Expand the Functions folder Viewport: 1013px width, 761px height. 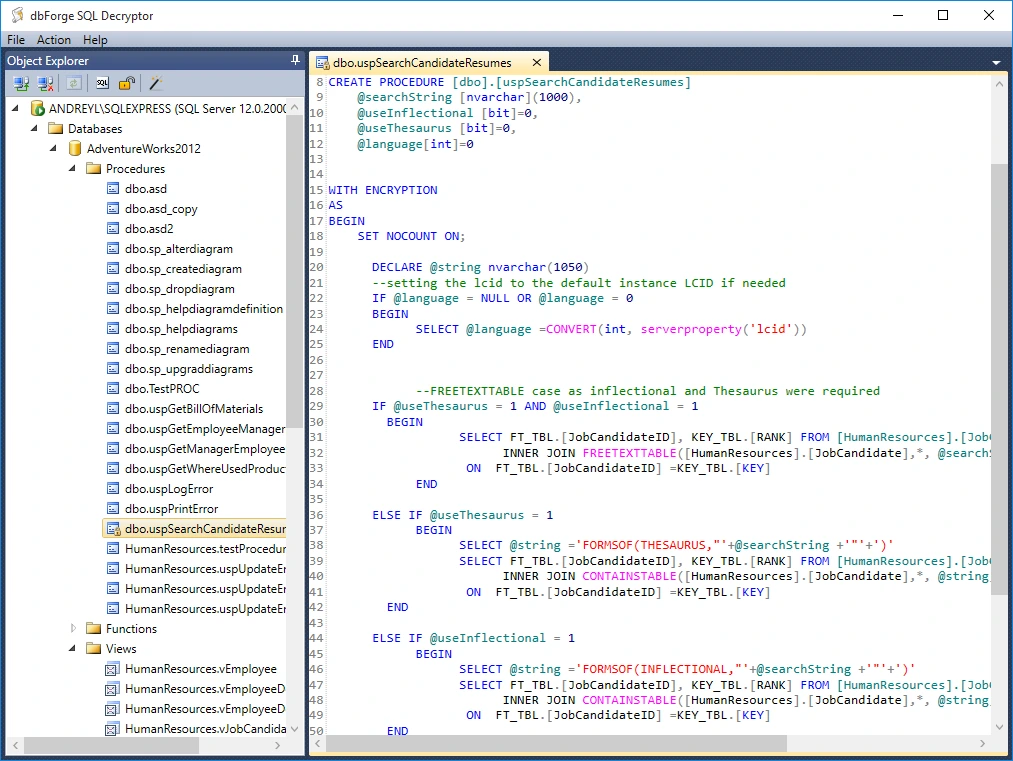click(73, 629)
